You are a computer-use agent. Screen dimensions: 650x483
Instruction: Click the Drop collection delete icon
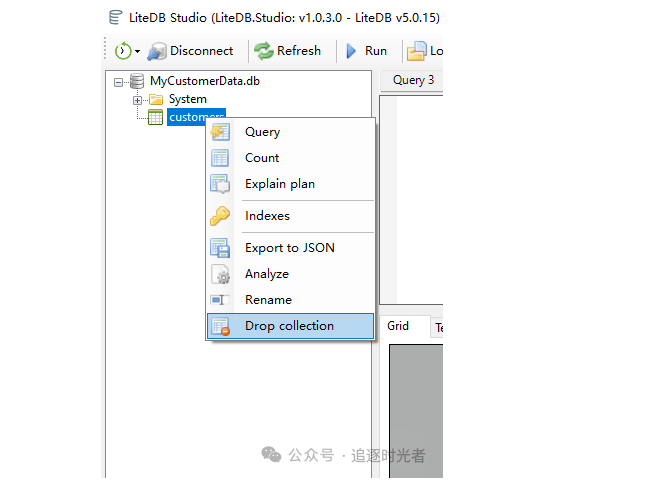220,326
